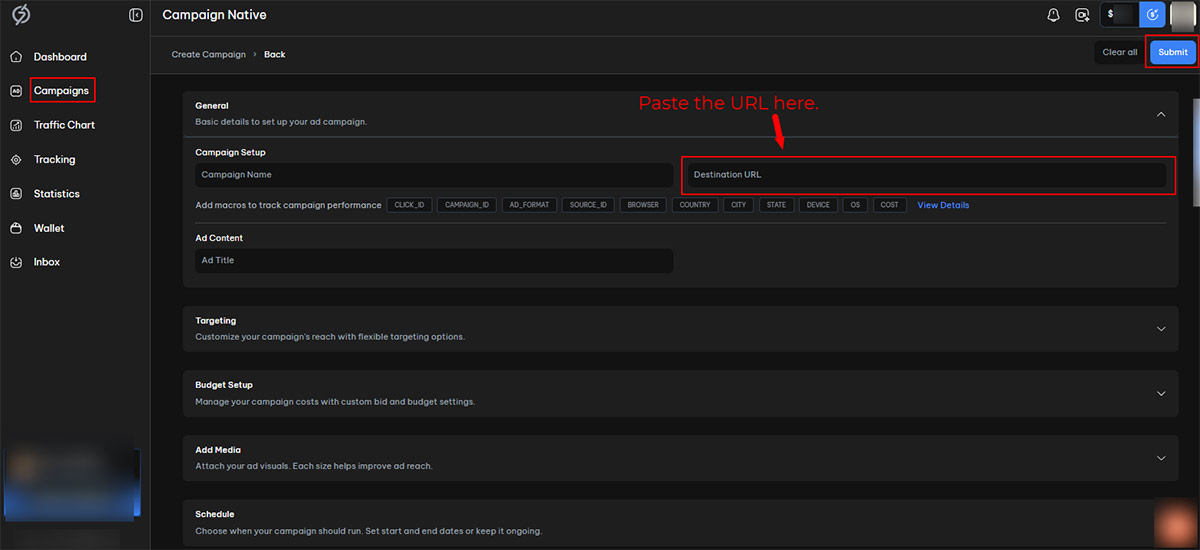
Task: Focus the Campaign Name field
Action: (434, 175)
